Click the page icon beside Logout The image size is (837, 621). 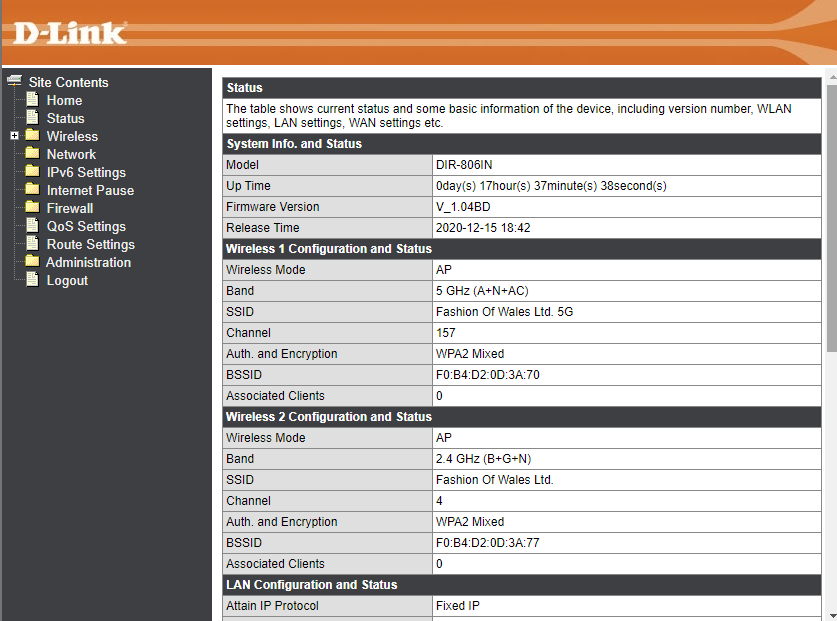click(x=32, y=280)
